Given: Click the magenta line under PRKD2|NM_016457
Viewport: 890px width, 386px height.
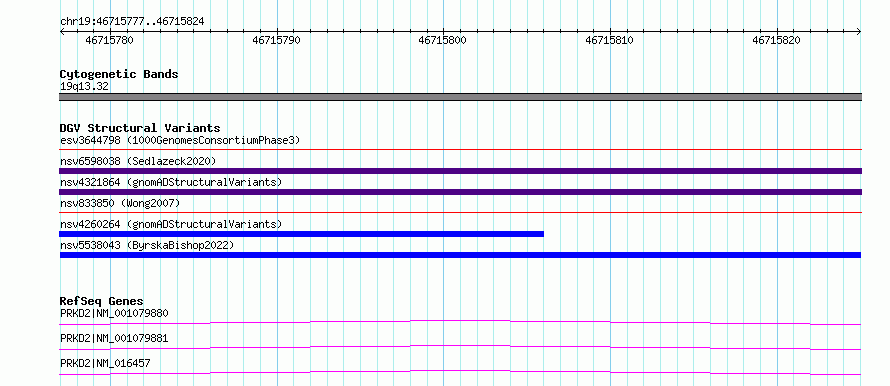Looking at the screenshot, I should [460, 372].
